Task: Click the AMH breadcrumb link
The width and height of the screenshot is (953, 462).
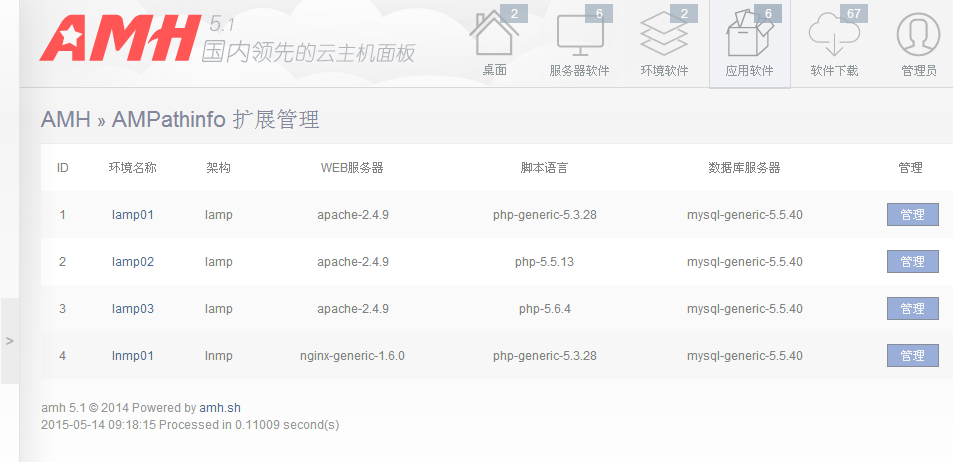Action: 65,121
